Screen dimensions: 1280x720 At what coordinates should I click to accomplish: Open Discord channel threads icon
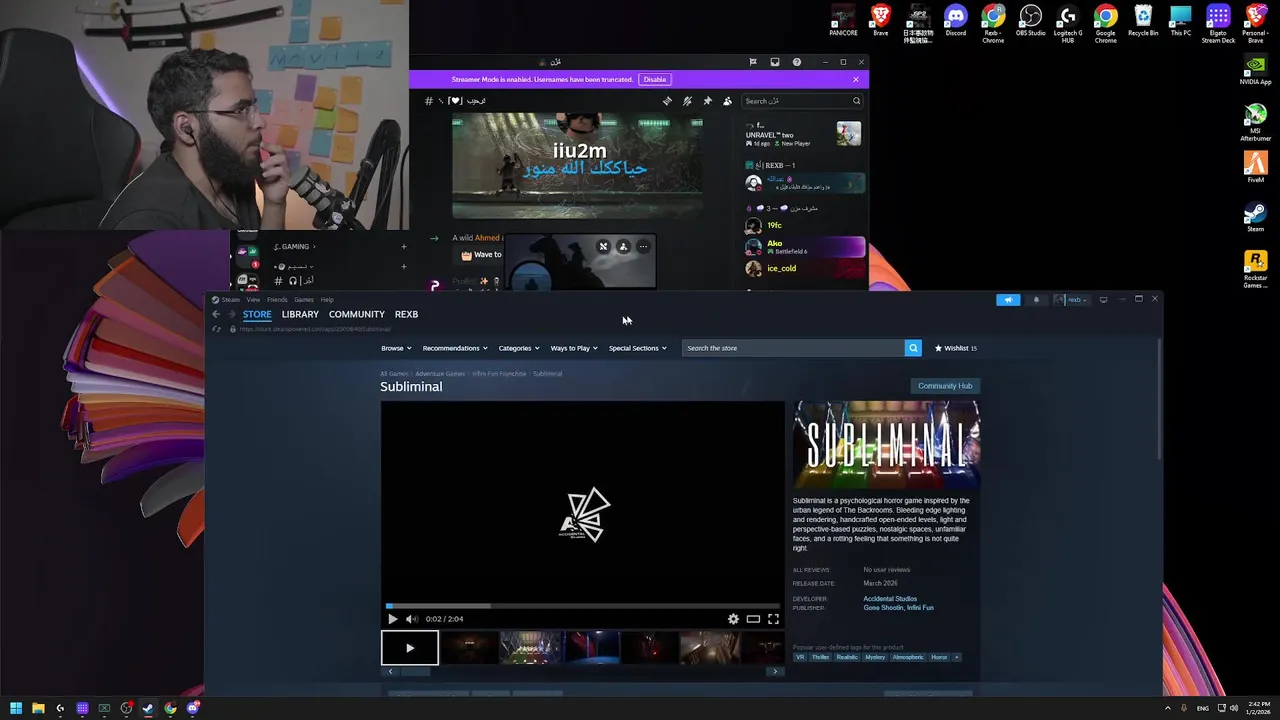(667, 101)
